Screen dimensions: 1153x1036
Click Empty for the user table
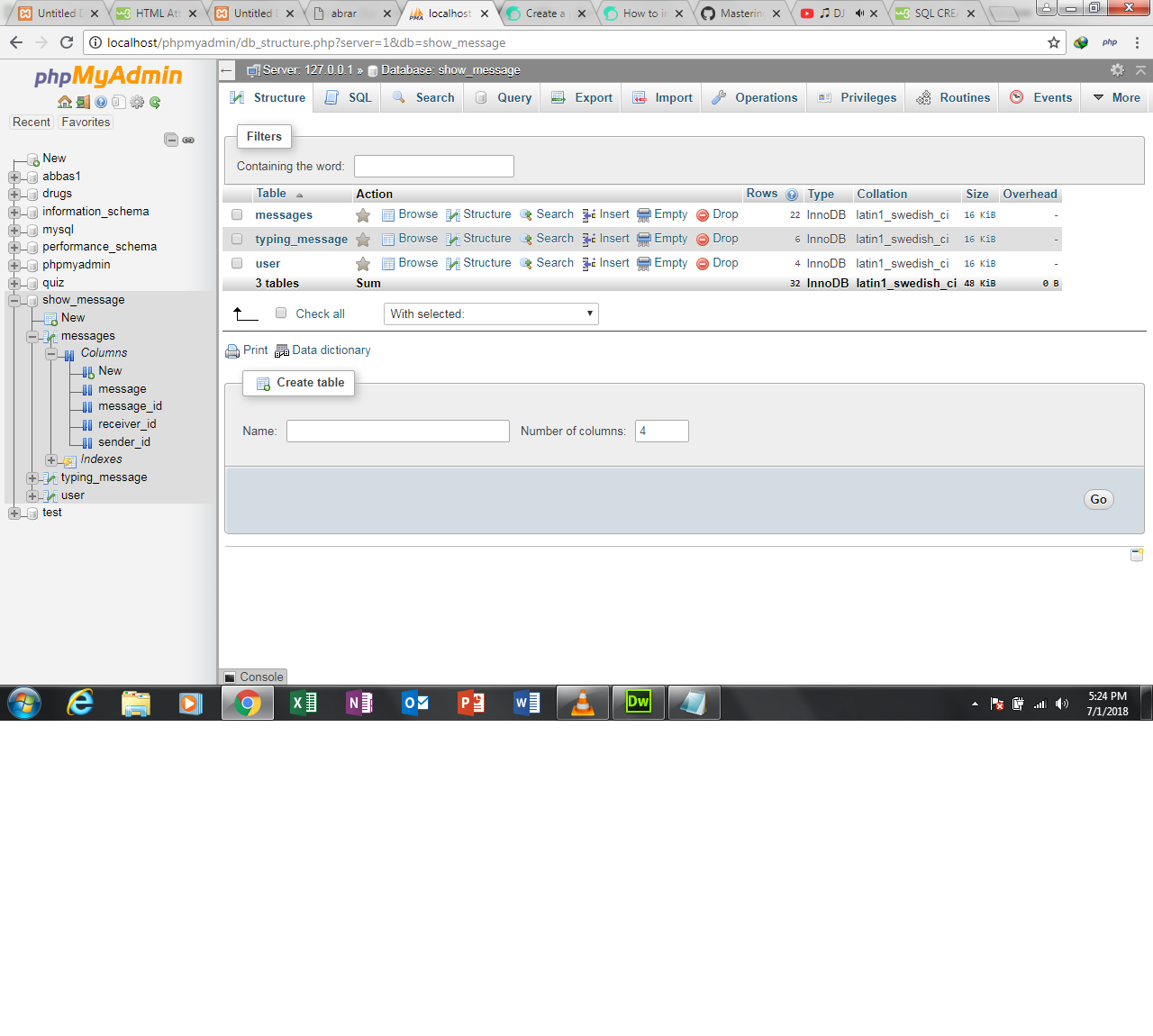pos(662,263)
